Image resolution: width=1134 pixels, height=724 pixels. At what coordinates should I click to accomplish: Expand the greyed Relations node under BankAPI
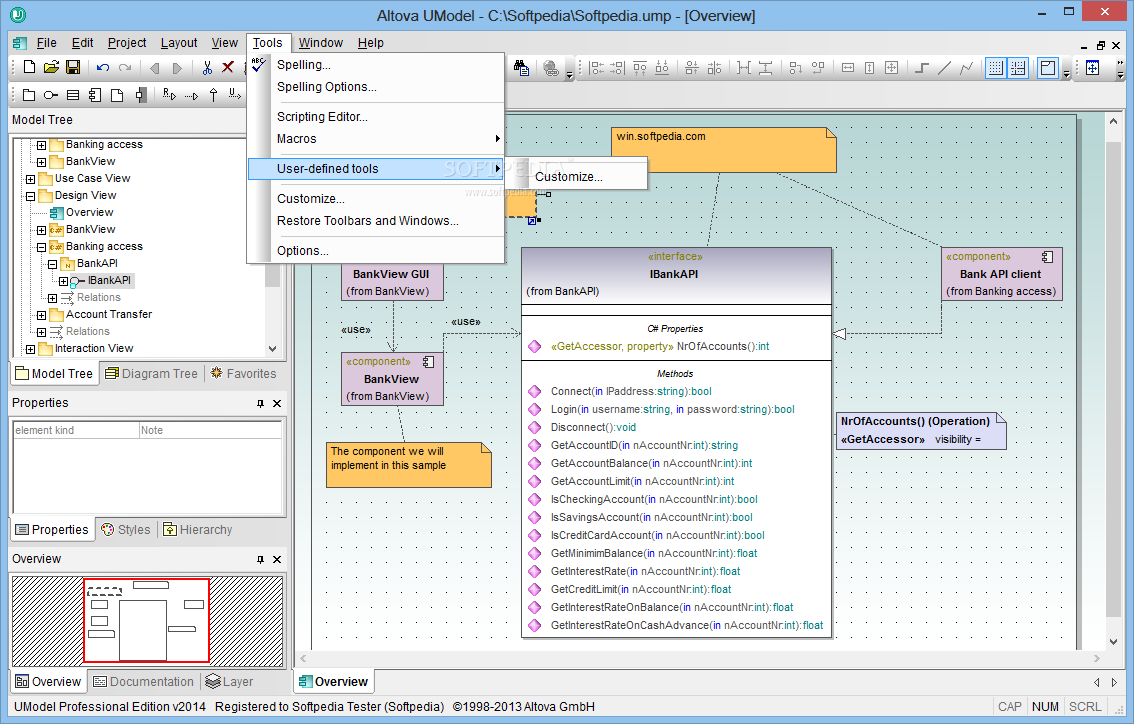coord(52,298)
